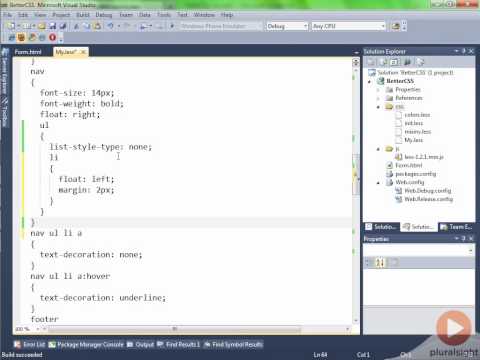Open the Build menu

coord(83,15)
